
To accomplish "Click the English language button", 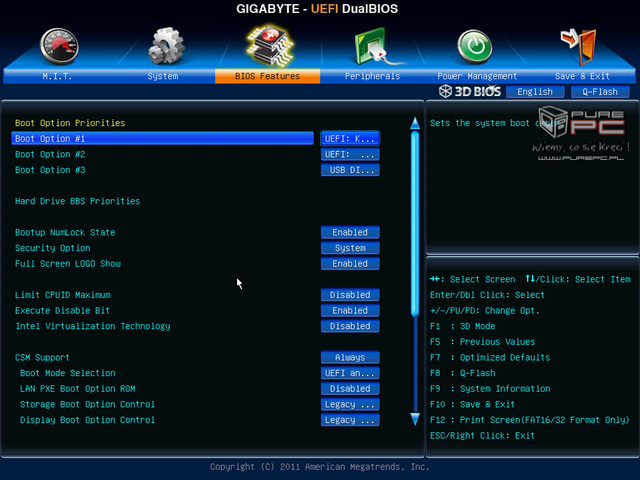I will [535, 92].
